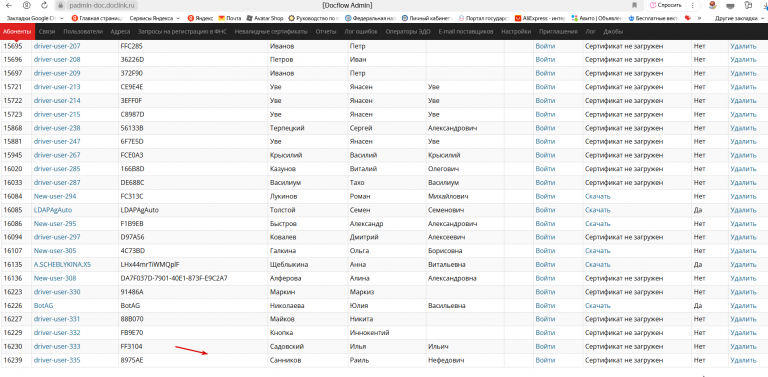Select the code cell DA7F037D-7901-40E1-873F-E9C2A7

(x=173, y=278)
